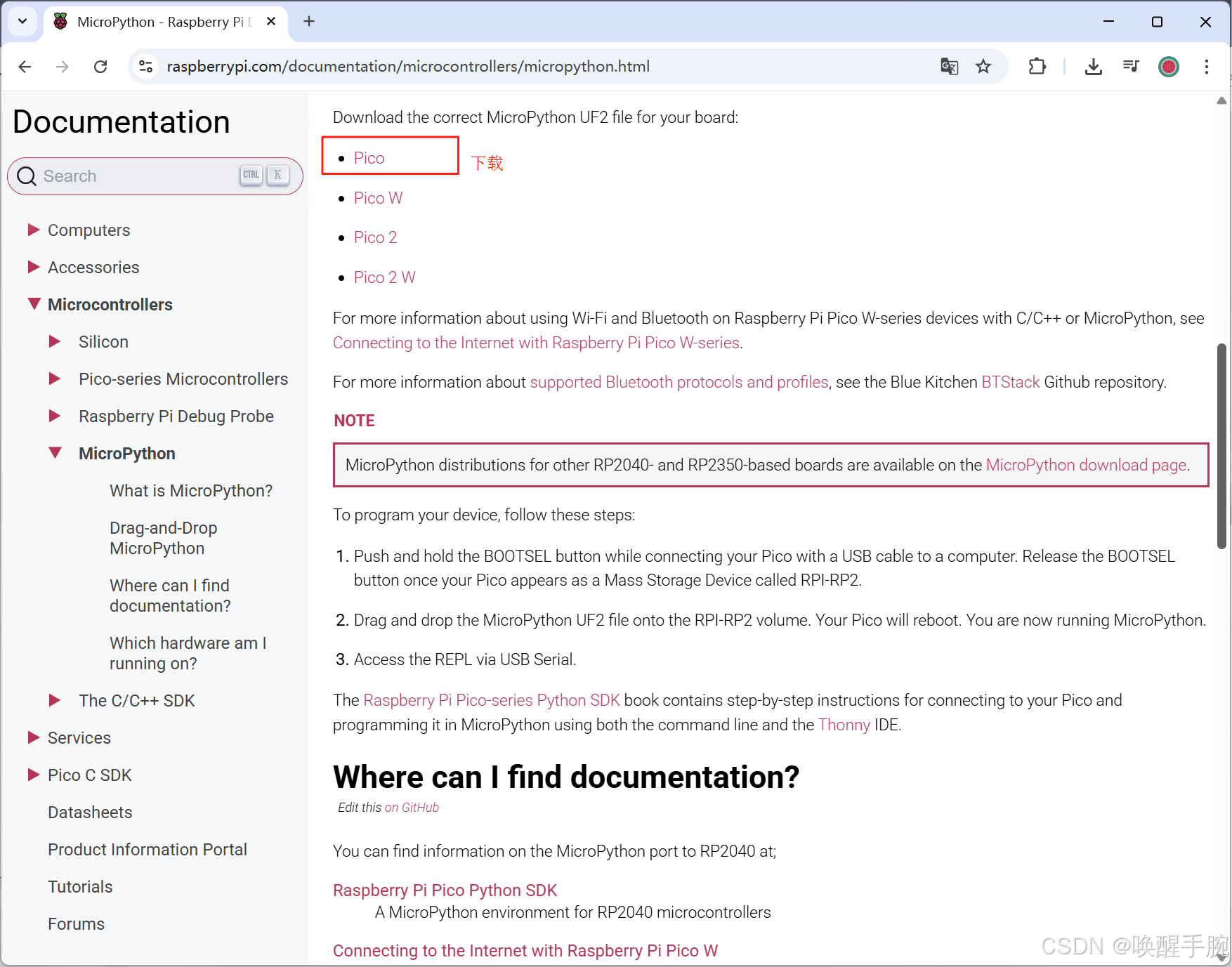Expand Pico-series Microcontrollers subsection
This screenshot has height=967, width=1232.
click(x=54, y=379)
